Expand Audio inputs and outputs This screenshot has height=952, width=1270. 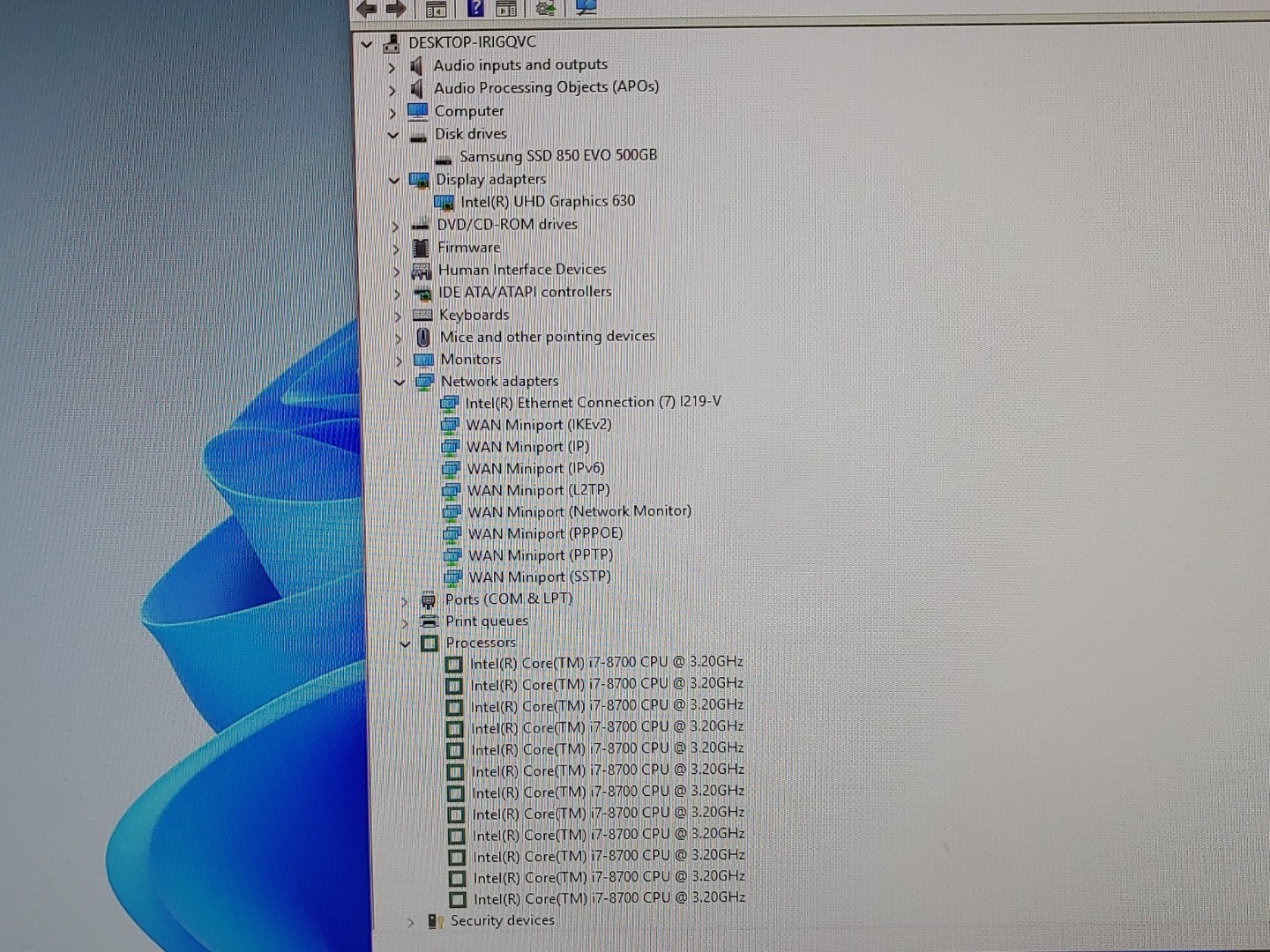(392, 67)
